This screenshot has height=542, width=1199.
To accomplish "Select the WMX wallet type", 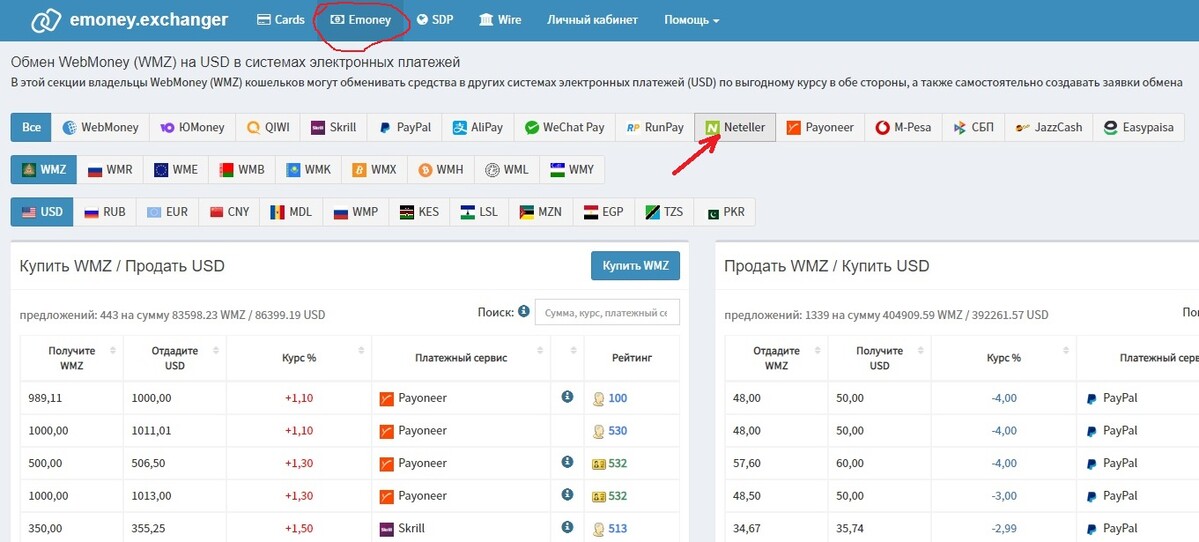I will [375, 170].
